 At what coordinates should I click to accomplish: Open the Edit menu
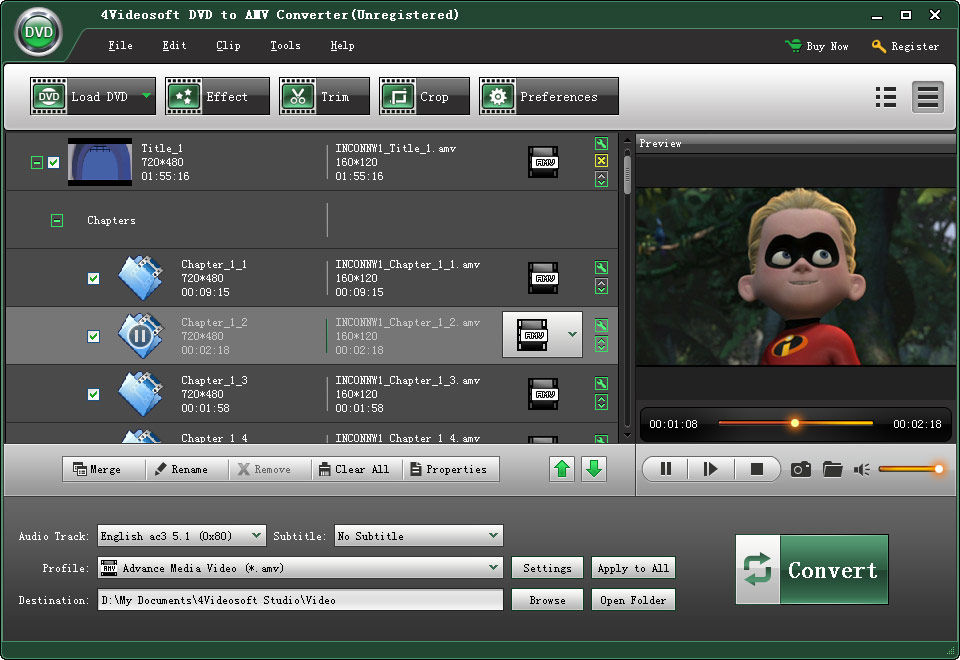[x=174, y=45]
